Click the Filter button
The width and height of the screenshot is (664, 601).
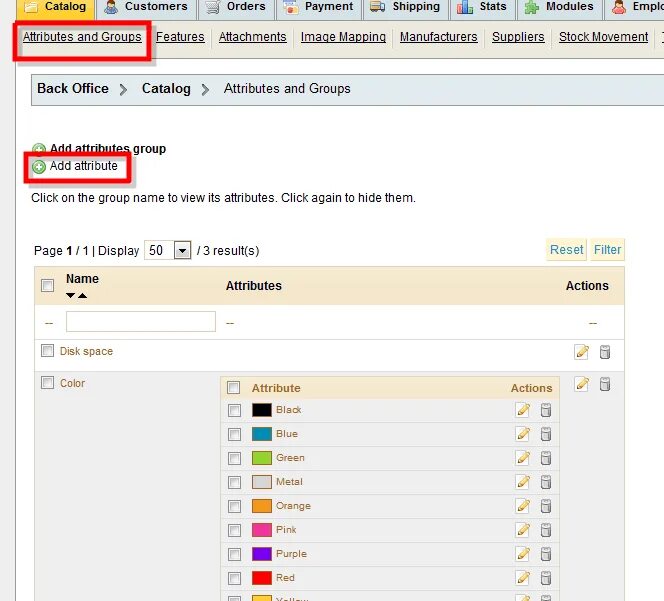coord(607,250)
